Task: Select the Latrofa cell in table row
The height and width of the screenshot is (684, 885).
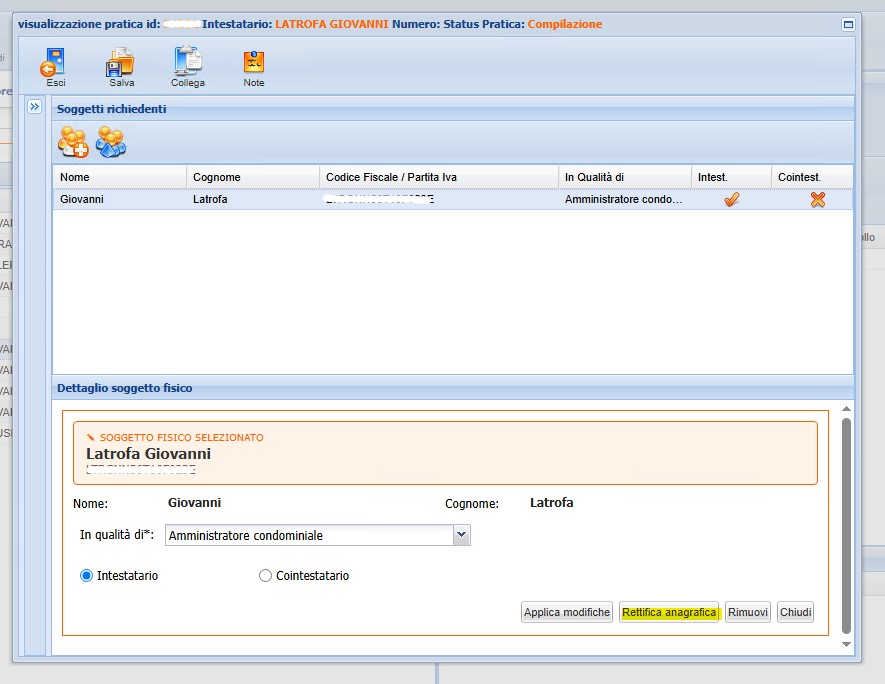Action: (x=253, y=199)
